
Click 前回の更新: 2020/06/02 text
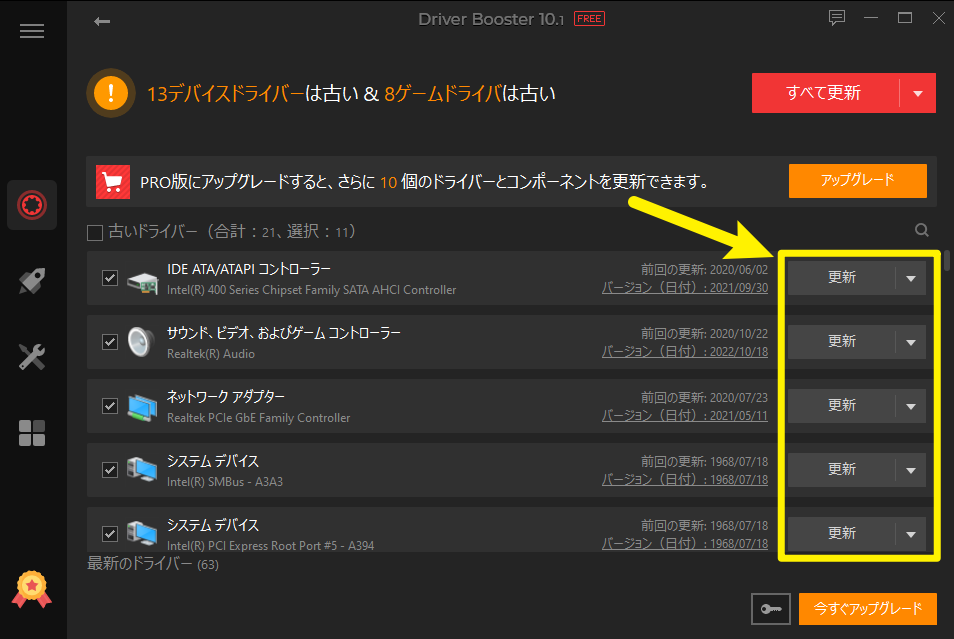pyautogui.click(x=705, y=270)
